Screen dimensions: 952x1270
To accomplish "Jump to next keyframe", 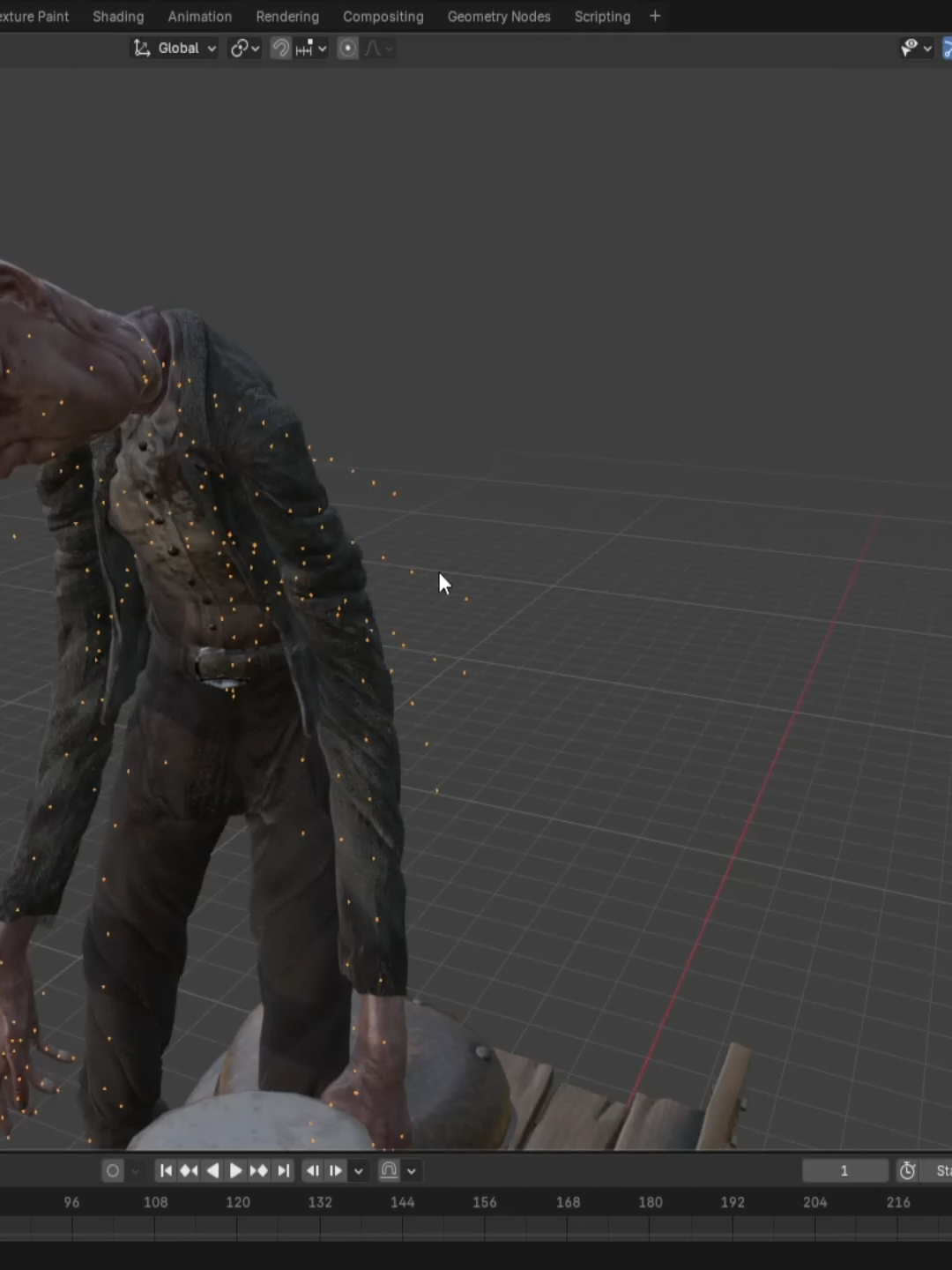I will (x=259, y=1170).
